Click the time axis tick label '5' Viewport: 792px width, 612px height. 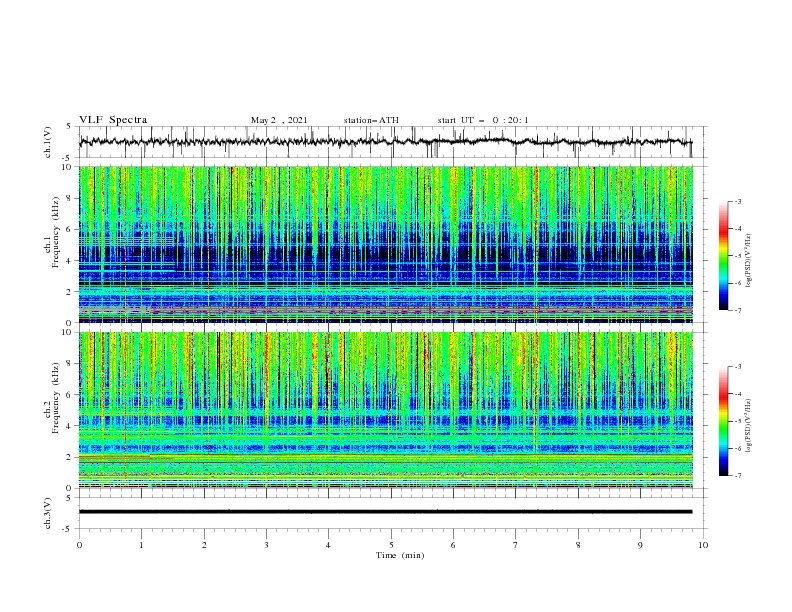[x=391, y=545]
